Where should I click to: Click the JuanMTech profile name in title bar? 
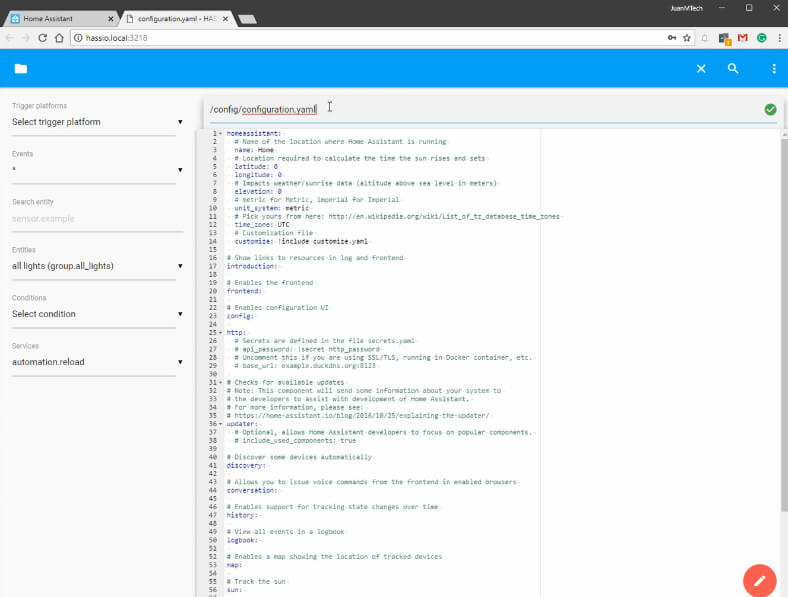[686, 8]
